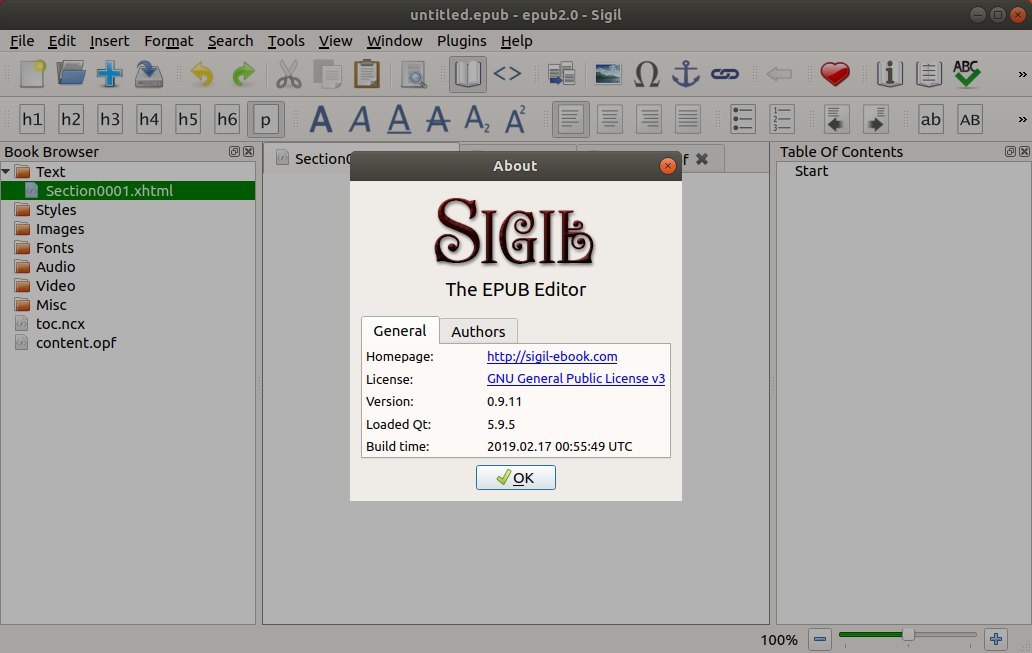Open Metadata Editor info icon
The image size is (1032, 653).
coord(889,74)
